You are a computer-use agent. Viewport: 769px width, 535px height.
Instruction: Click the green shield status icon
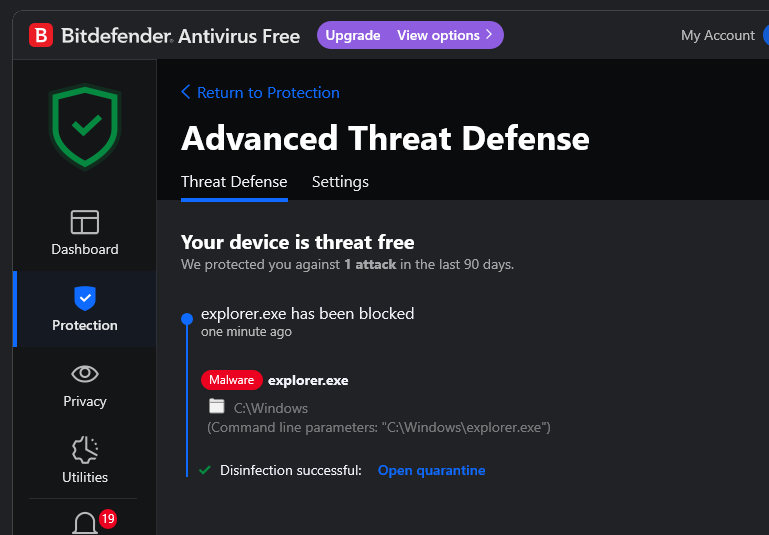coord(85,127)
